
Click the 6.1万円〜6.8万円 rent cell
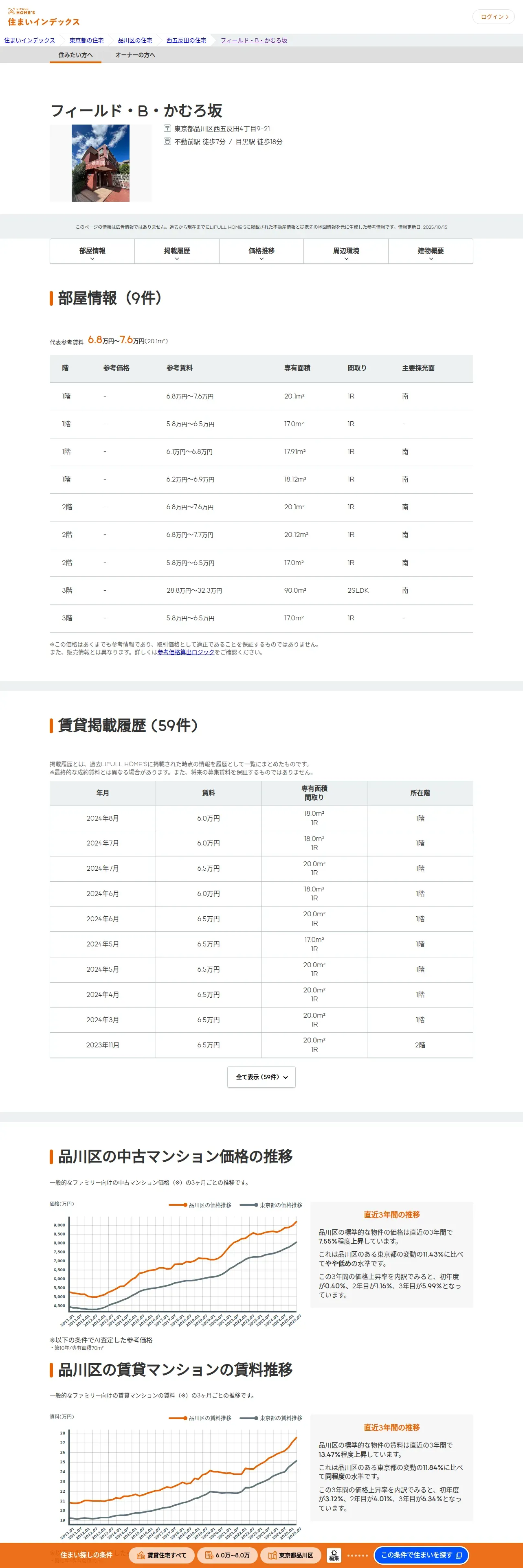[189, 452]
